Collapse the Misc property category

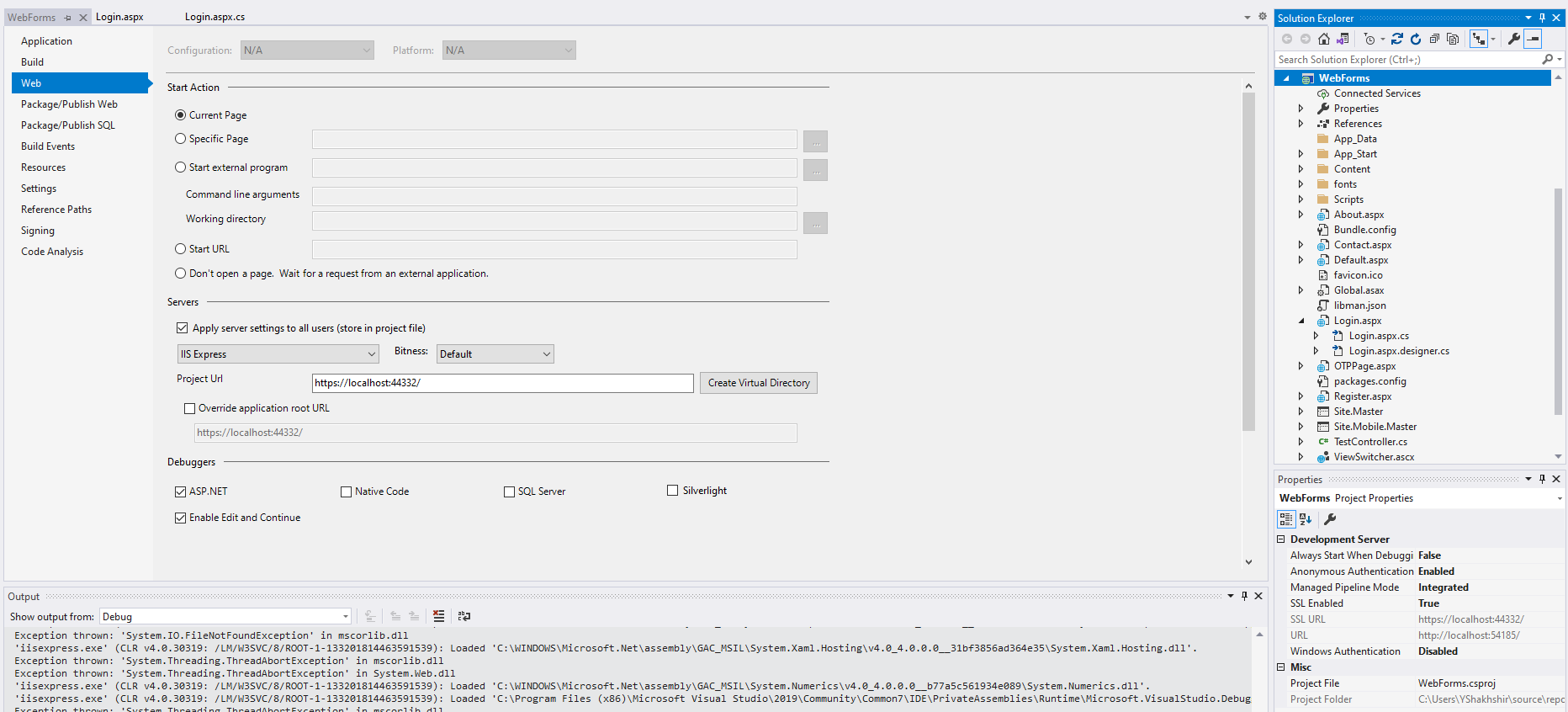(1281, 667)
